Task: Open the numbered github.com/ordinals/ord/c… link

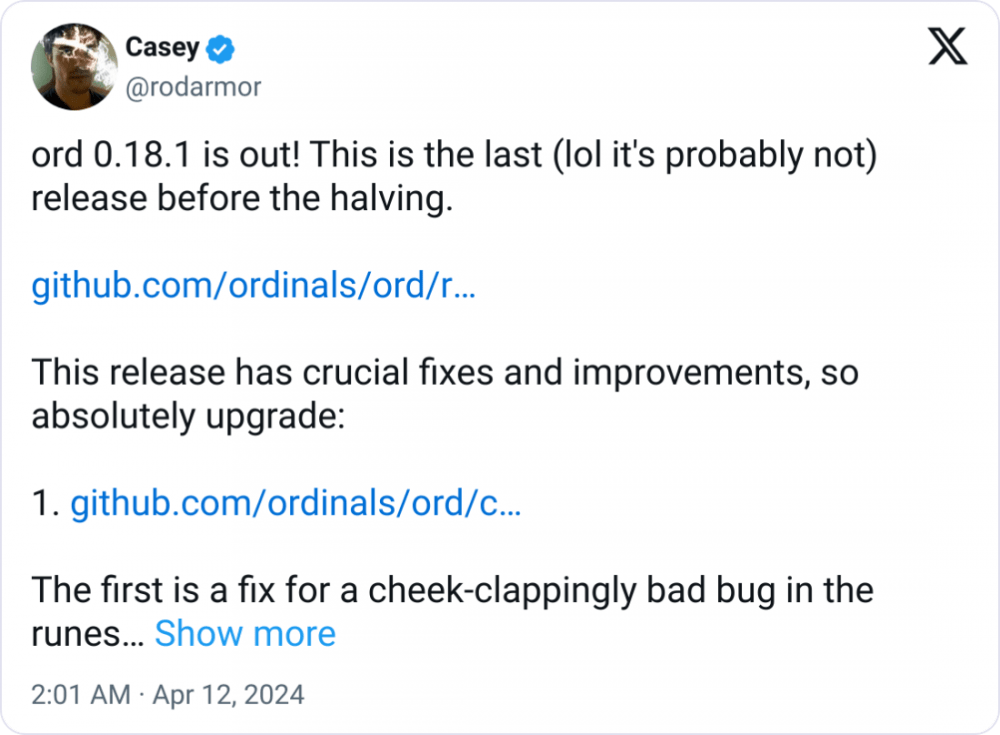Action: pyautogui.click(x=296, y=503)
